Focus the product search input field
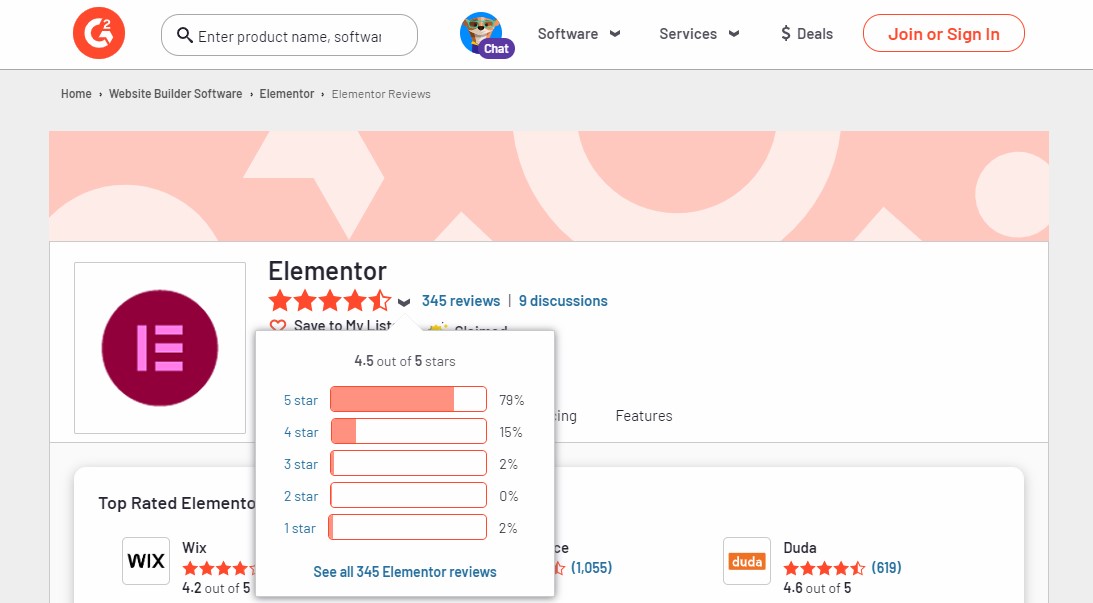Viewport: 1093px width, 603px height. point(289,36)
